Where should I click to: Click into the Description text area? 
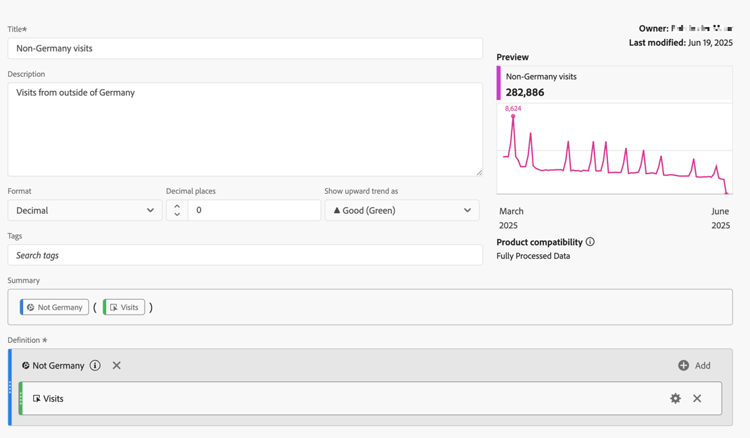[x=245, y=130]
